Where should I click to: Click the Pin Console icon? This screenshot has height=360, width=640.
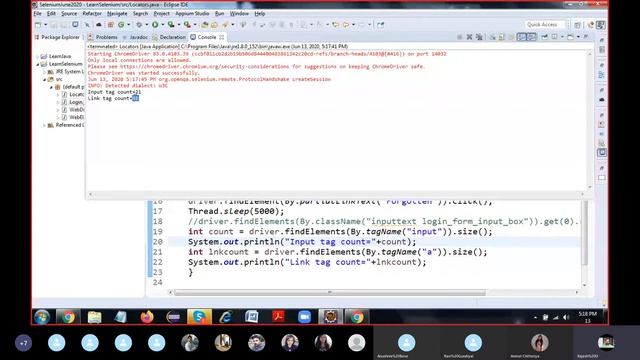tap(544, 37)
